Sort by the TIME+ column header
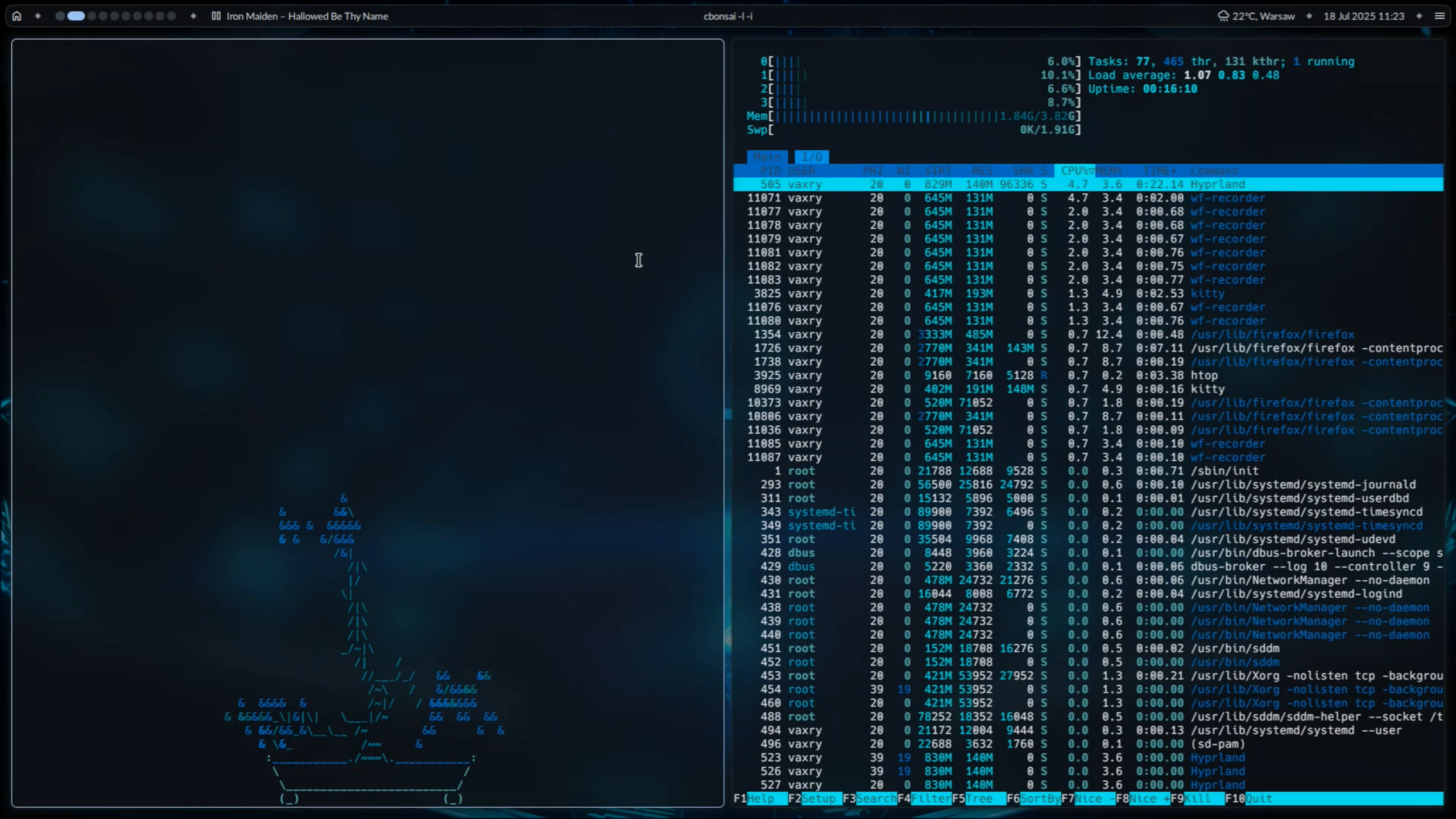The height and width of the screenshot is (819, 1456). (x=1160, y=171)
